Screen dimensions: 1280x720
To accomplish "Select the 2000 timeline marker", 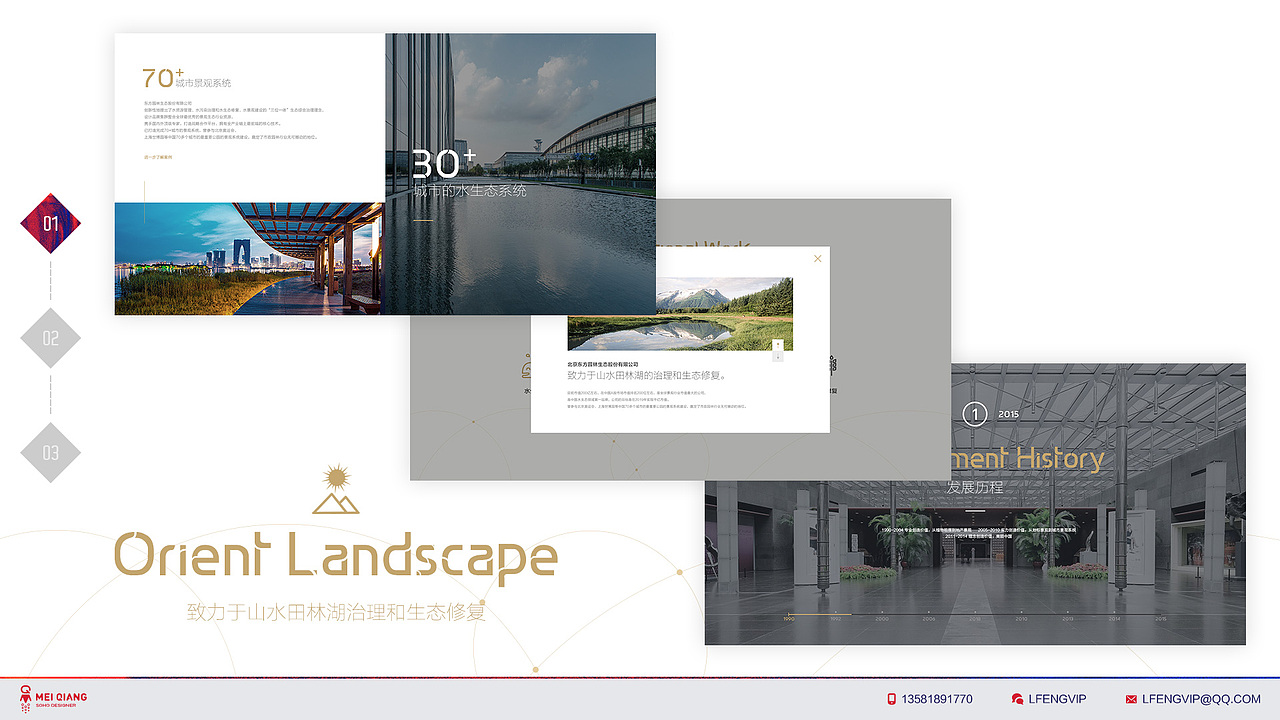I will (882, 617).
